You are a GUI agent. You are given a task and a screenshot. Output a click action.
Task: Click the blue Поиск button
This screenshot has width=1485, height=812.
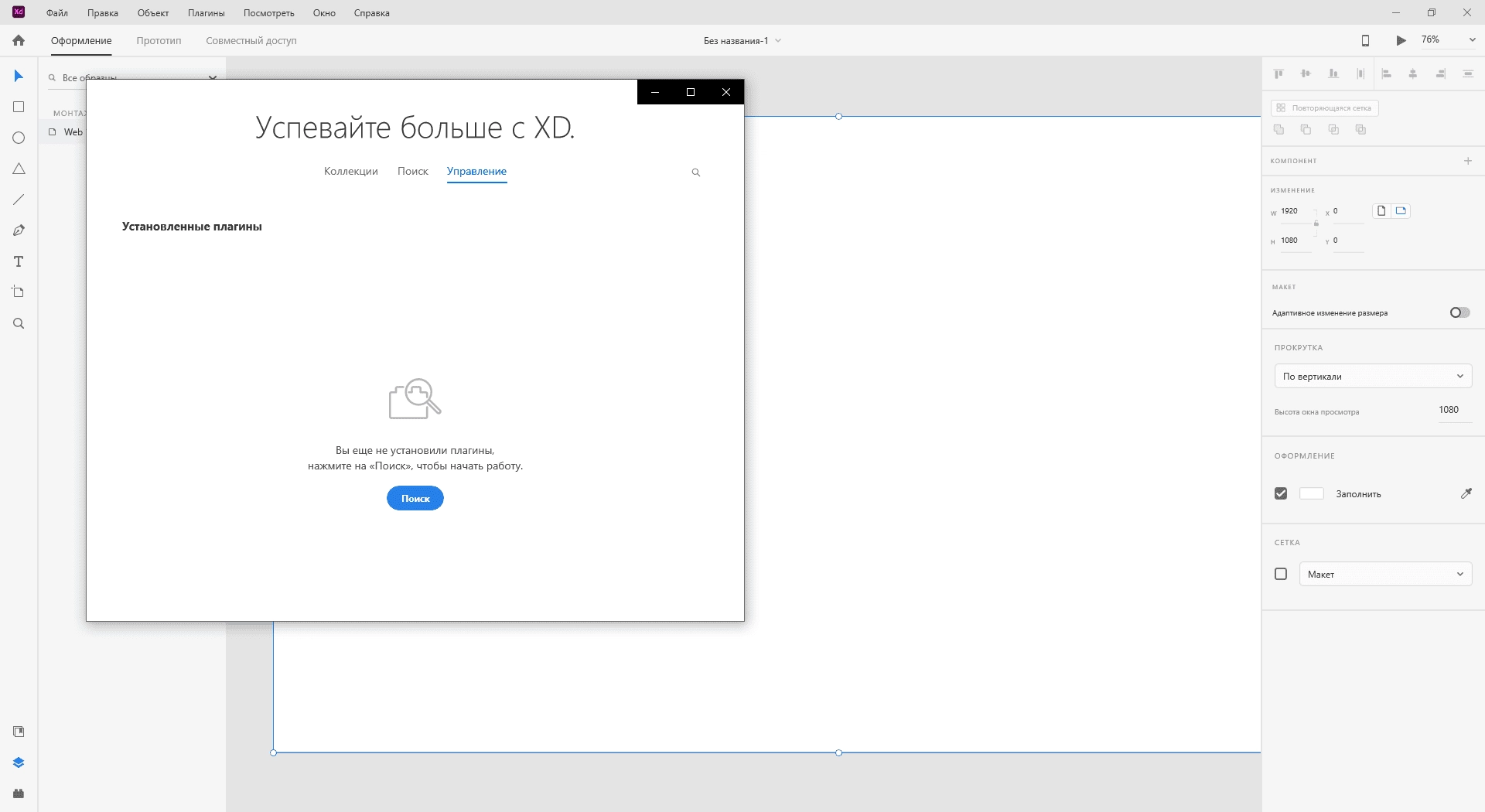pos(415,498)
